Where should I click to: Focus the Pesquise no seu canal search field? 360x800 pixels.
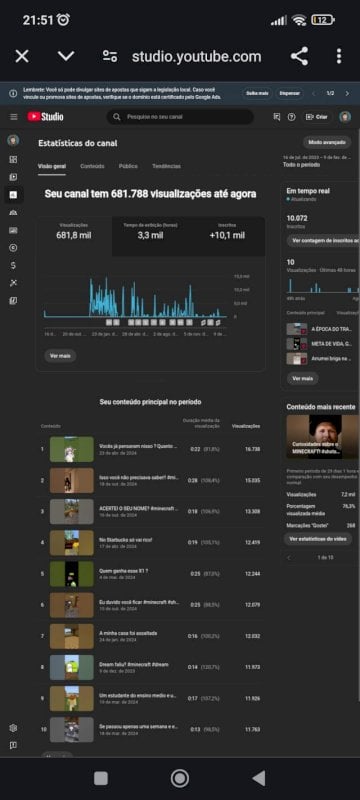click(180, 117)
